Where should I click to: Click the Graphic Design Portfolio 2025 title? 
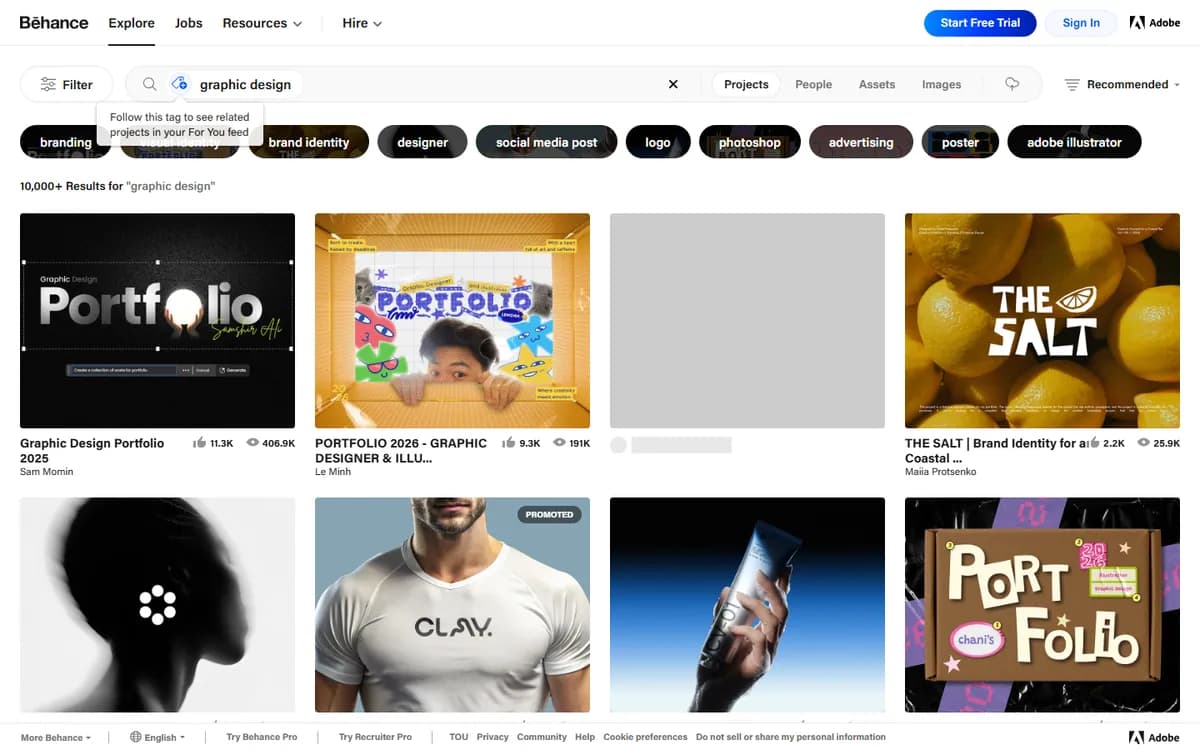tap(92, 450)
